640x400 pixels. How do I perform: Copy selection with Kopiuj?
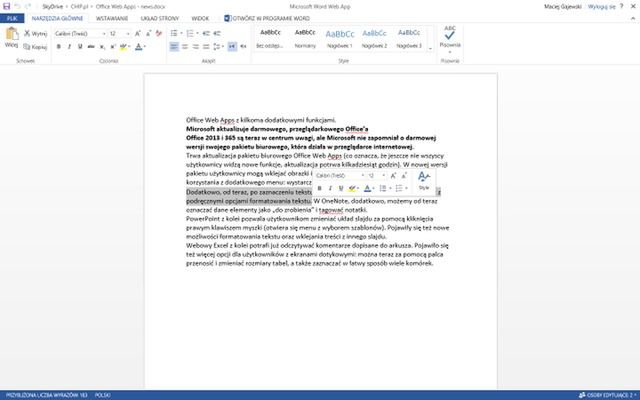[x=36, y=47]
